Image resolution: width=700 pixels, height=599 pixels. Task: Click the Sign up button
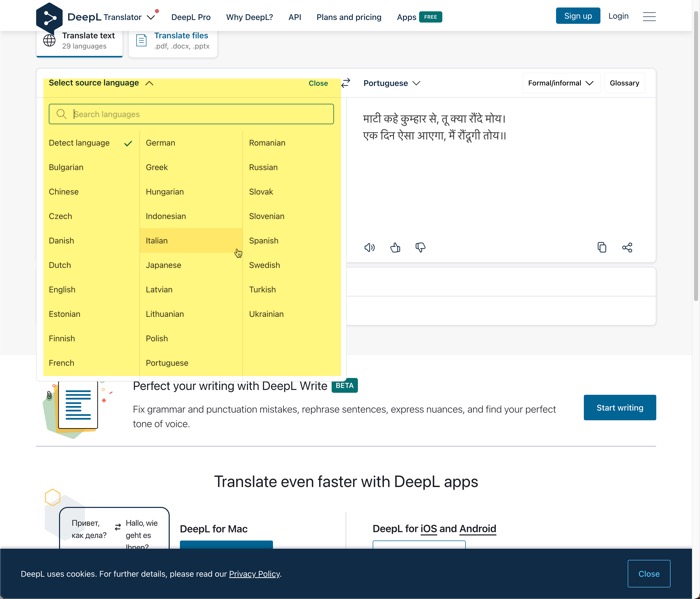(x=578, y=16)
